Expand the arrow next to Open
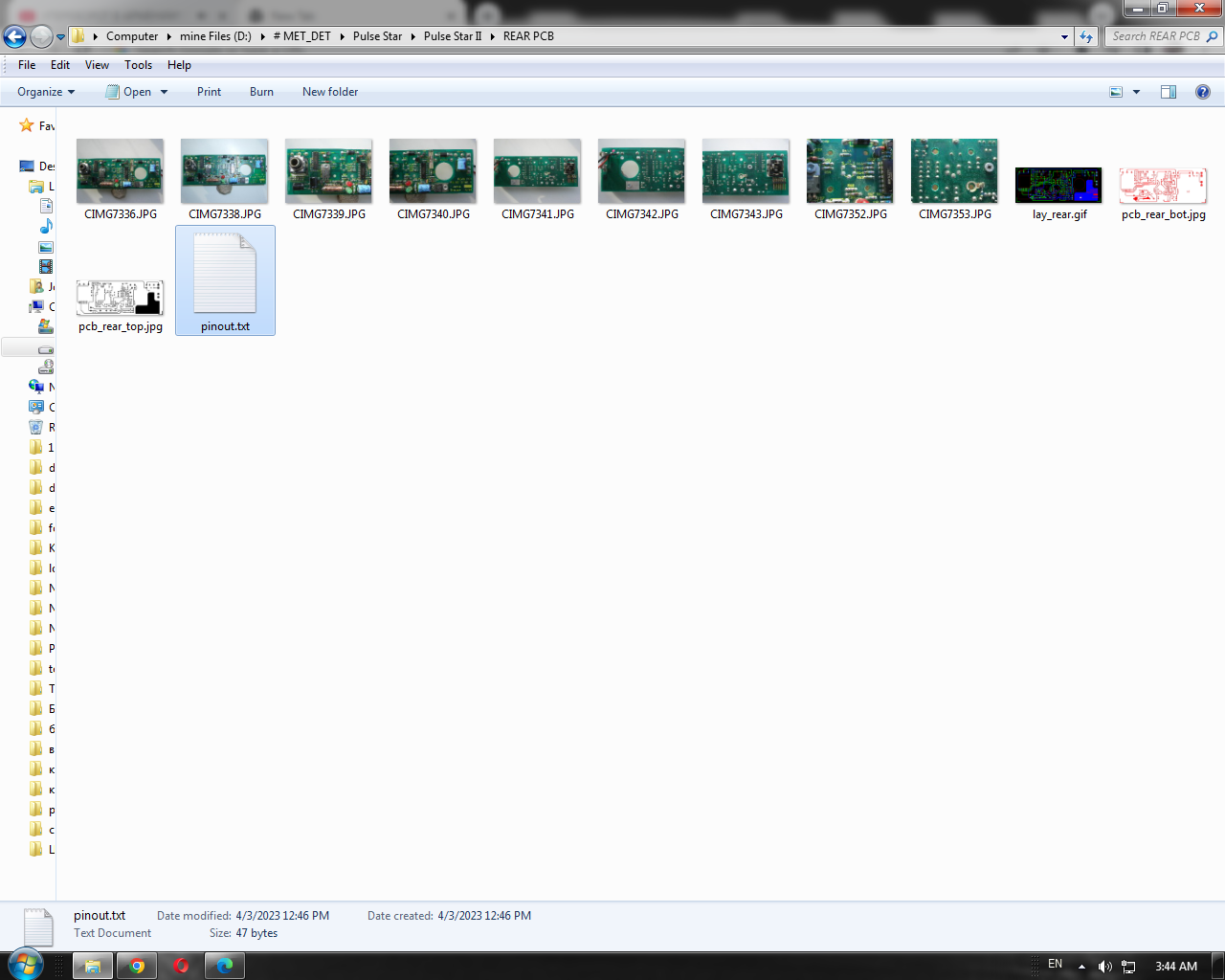 (164, 92)
